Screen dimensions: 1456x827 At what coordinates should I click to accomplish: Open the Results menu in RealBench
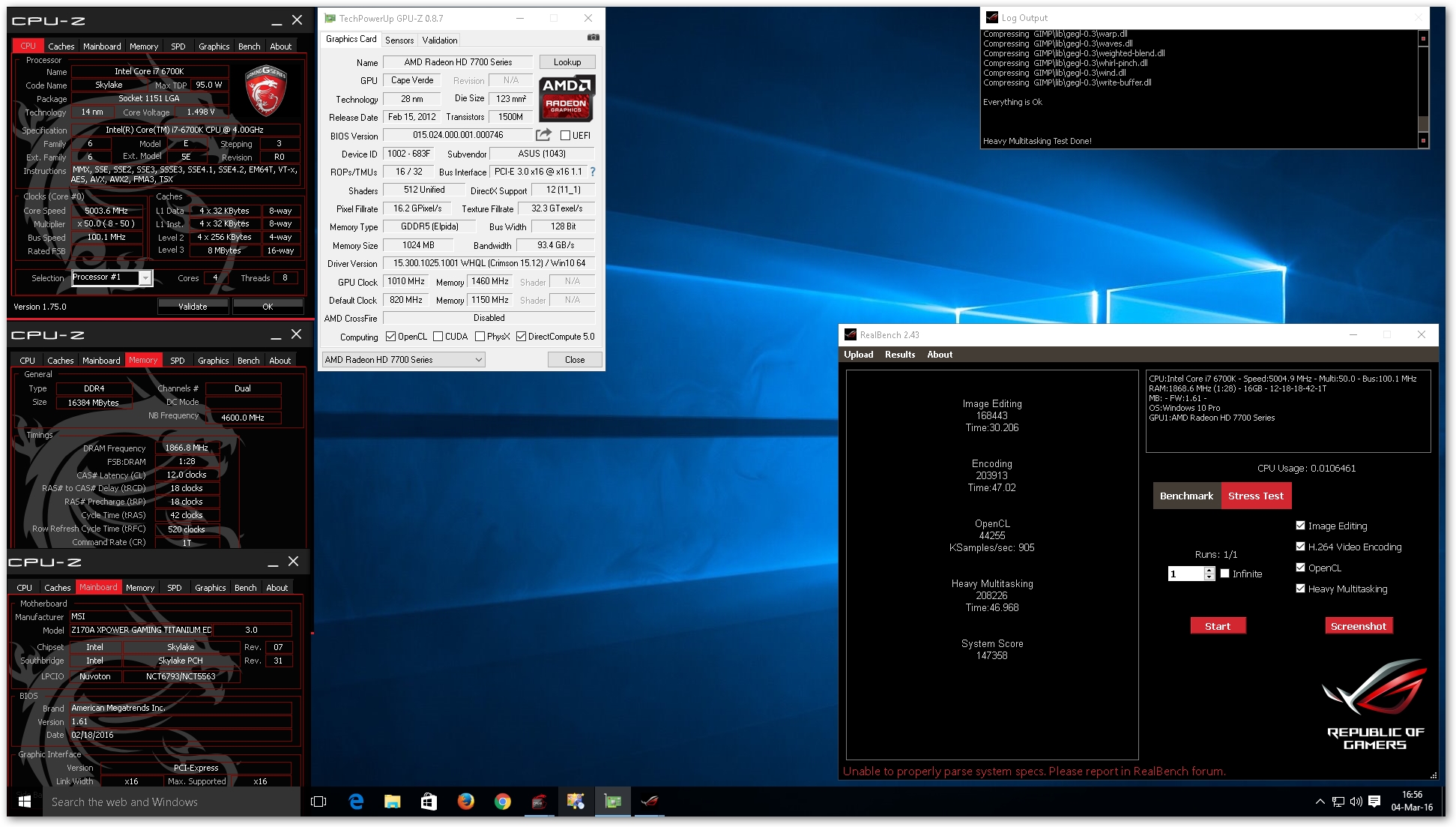(900, 355)
